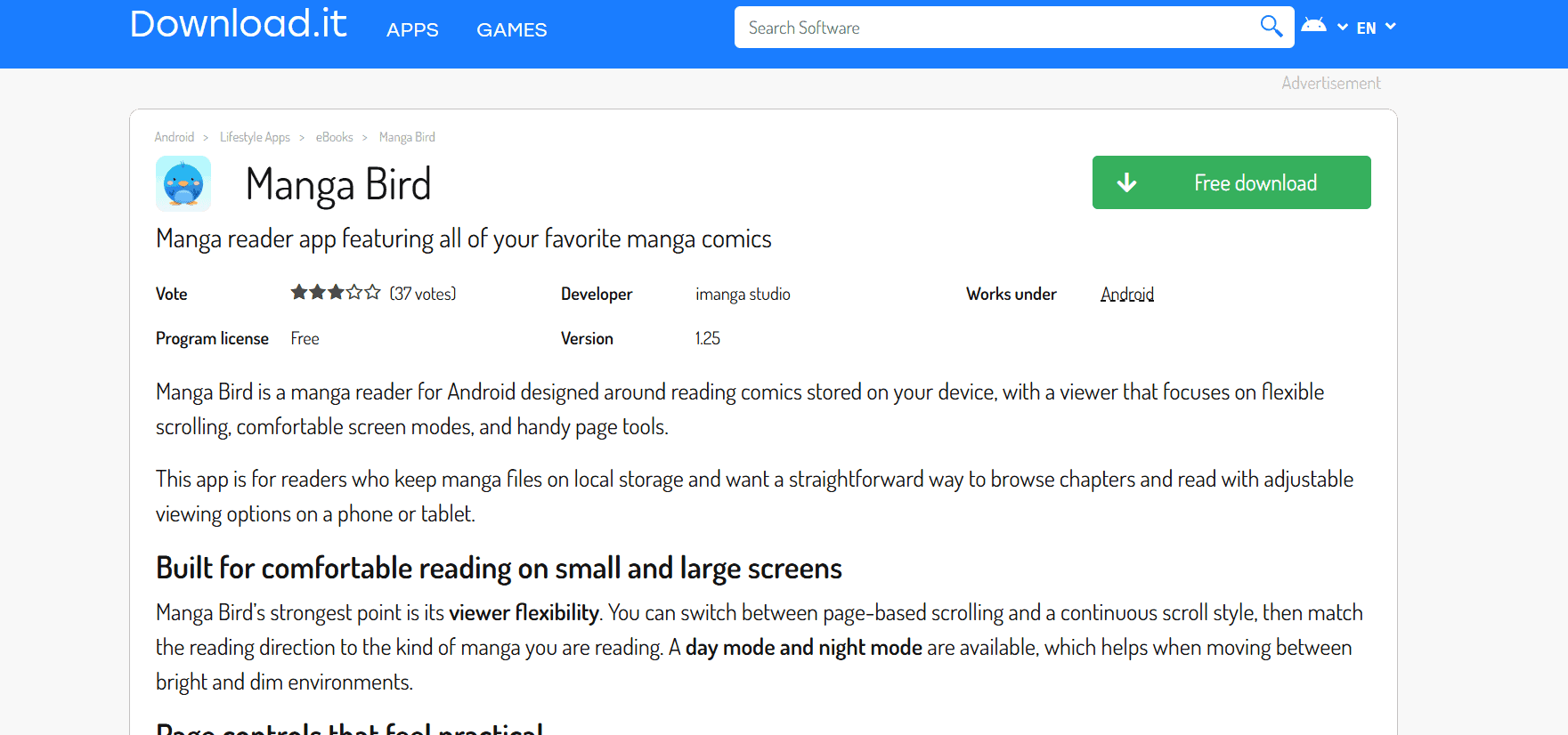The height and width of the screenshot is (735, 1568).
Task: Go to the GAMES section
Action: [511, 30]
